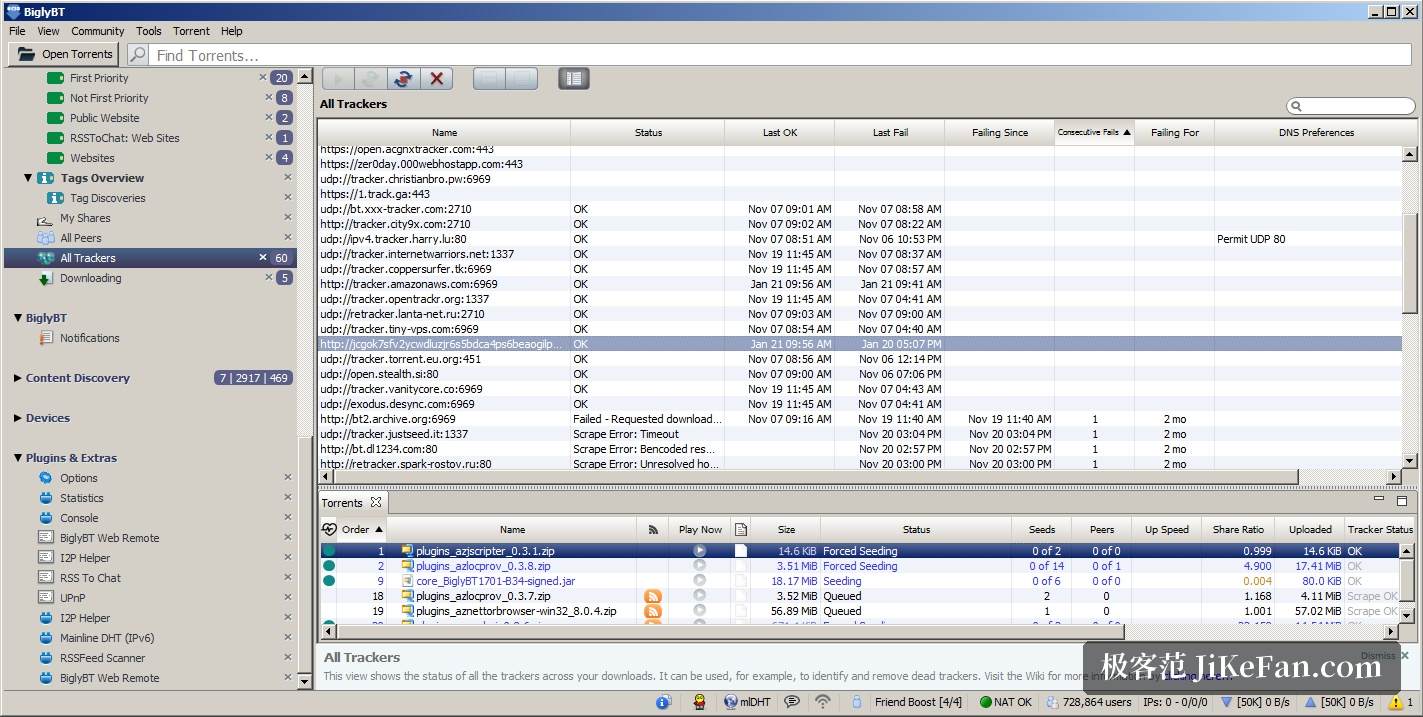Click the red X remove toolbar button

coord(437,79)
